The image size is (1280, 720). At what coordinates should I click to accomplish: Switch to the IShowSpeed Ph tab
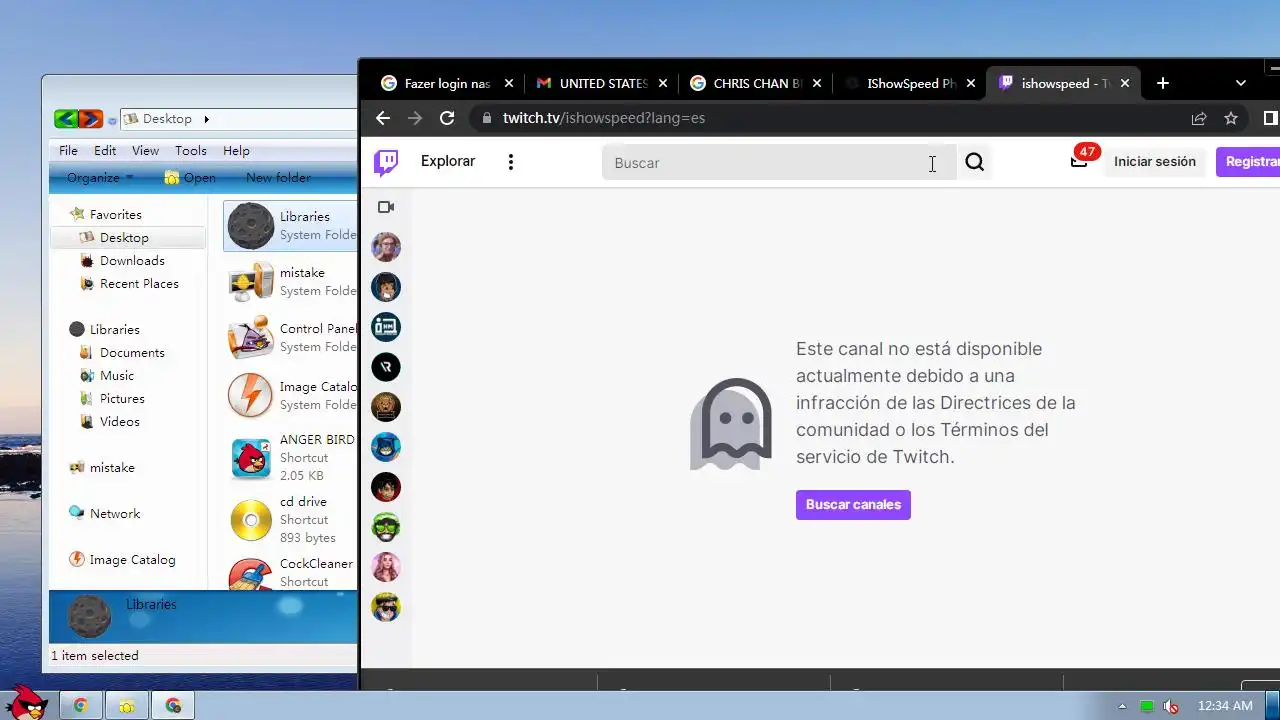[910, 84]
